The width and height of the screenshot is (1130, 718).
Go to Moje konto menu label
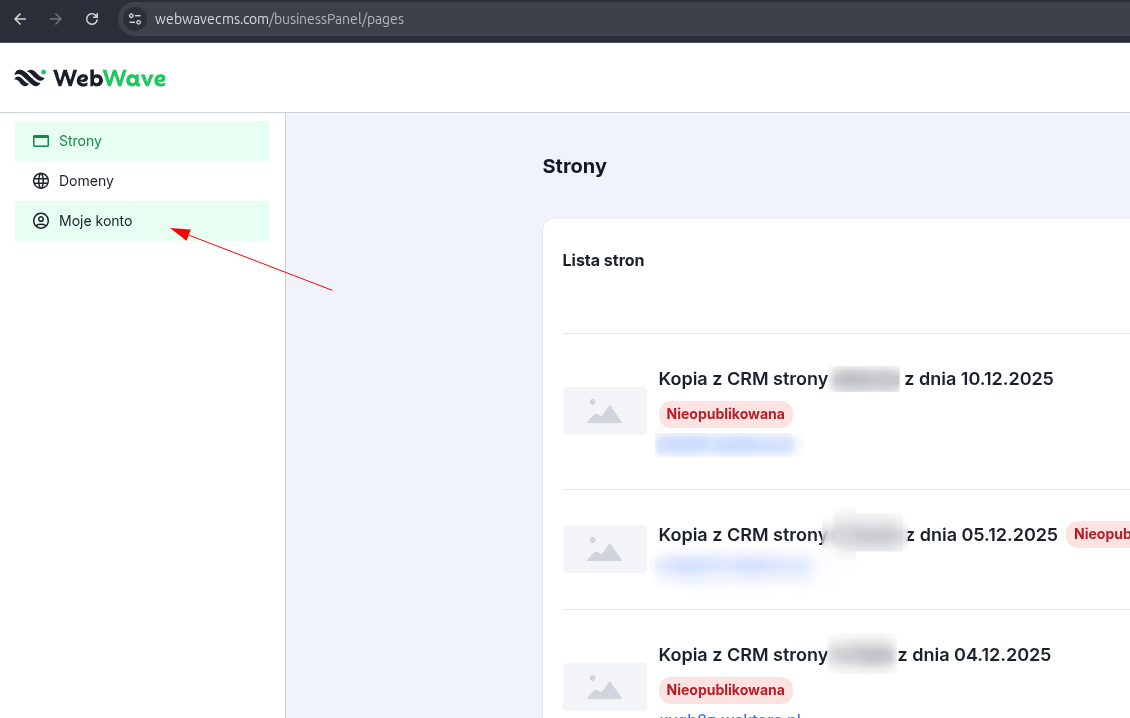pyautogui.click(x=95, y=221)
